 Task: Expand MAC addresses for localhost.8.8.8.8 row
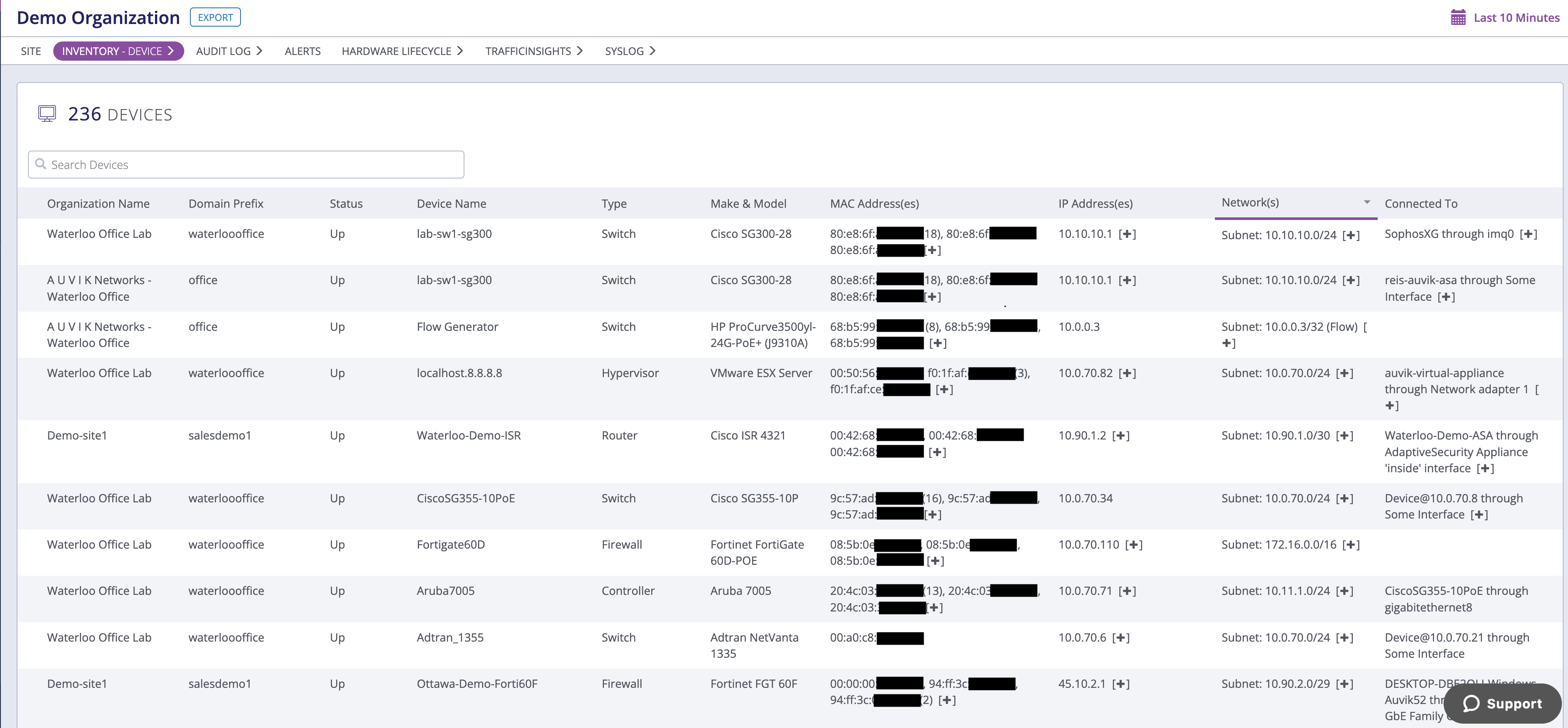coord(944,390)
